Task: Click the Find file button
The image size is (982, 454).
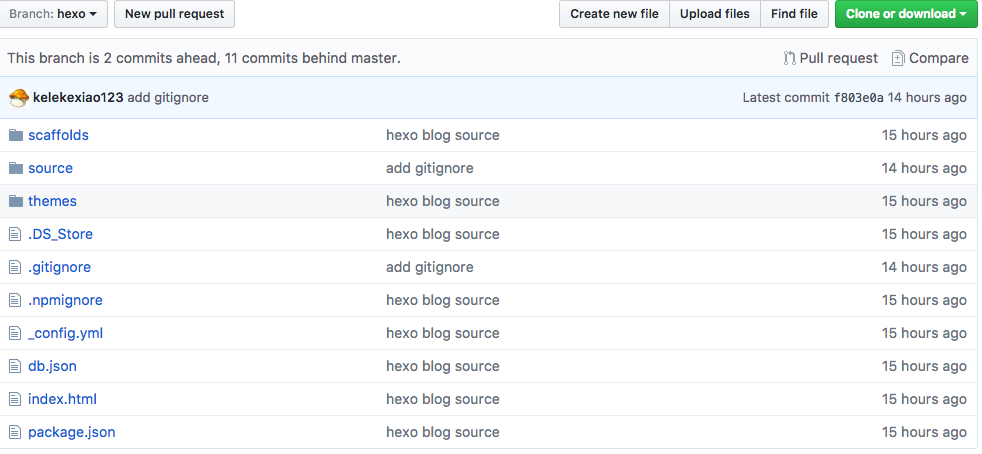Action: [x=794, y=14]
